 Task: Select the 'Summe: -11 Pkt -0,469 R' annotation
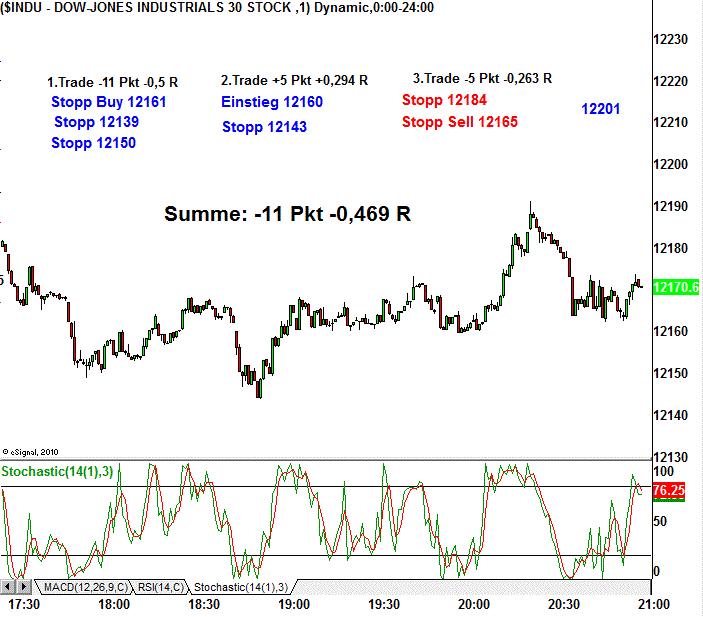click(x=288, y=214)
